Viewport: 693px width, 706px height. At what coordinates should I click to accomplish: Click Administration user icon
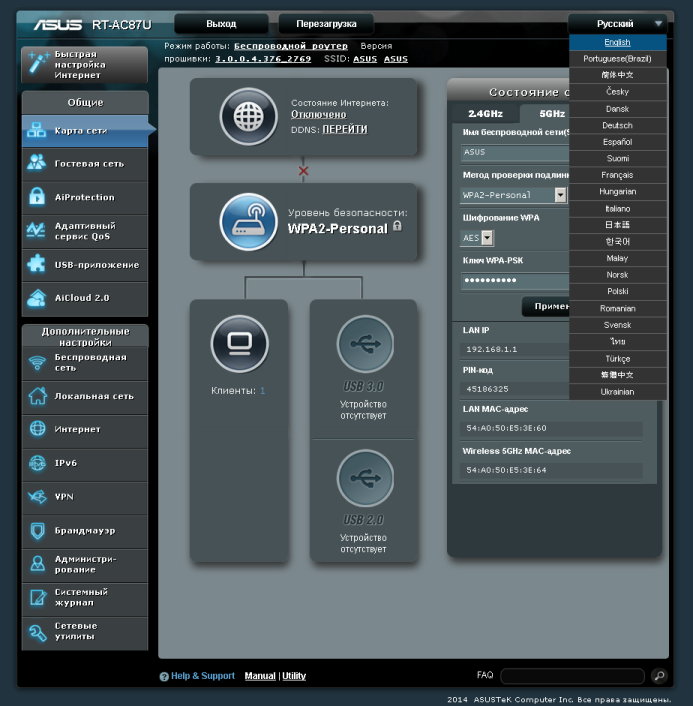click(37, 564)
